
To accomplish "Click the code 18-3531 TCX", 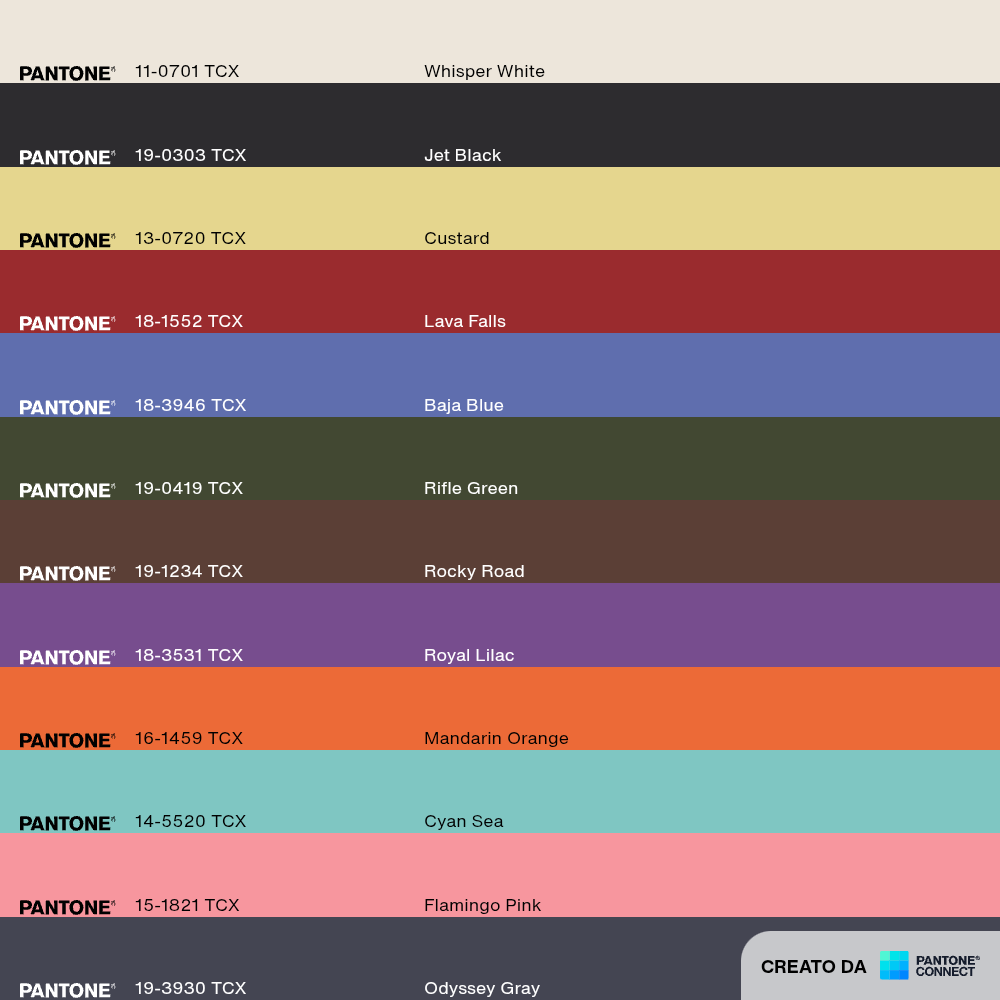I will point(189,656).
